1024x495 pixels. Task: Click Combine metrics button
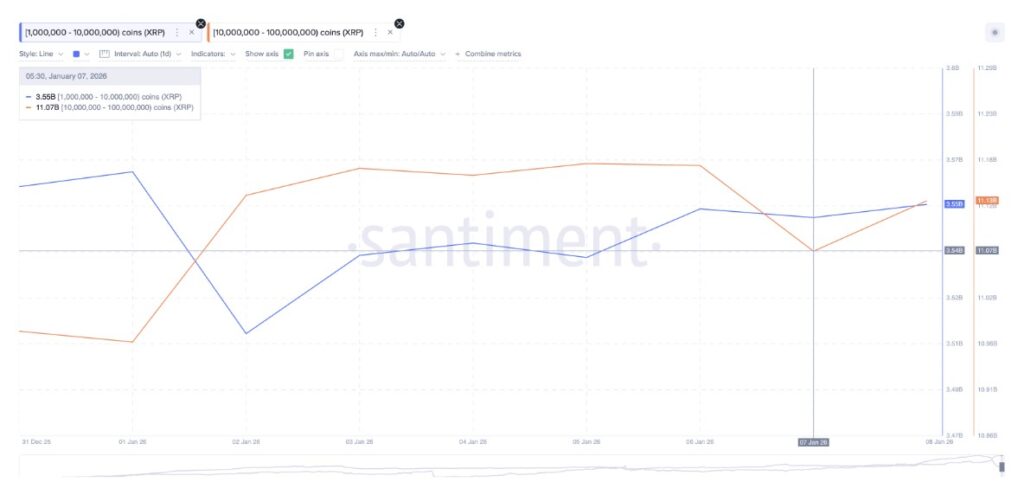488,54
